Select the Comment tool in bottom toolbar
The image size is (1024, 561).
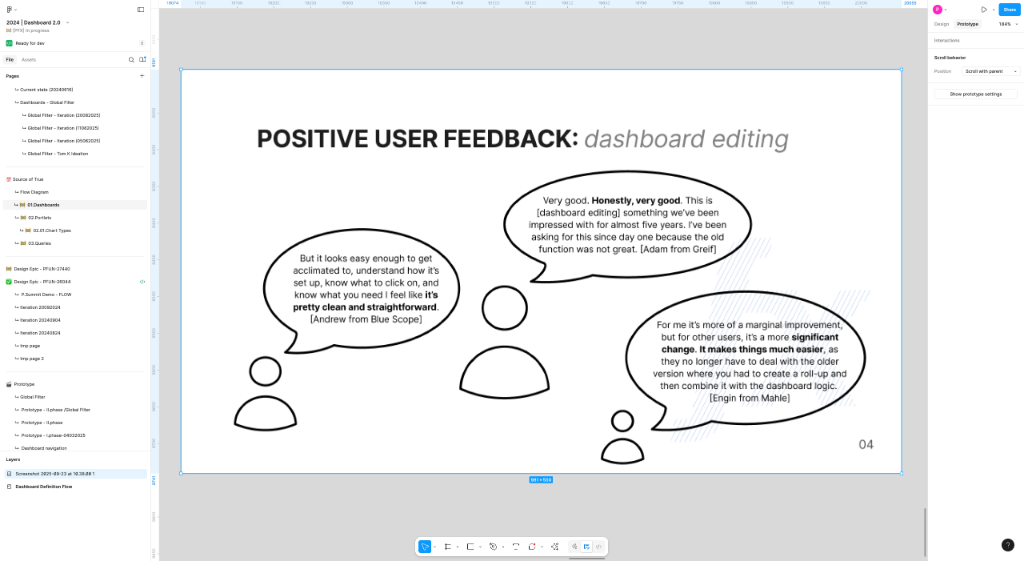pos(532,547)
